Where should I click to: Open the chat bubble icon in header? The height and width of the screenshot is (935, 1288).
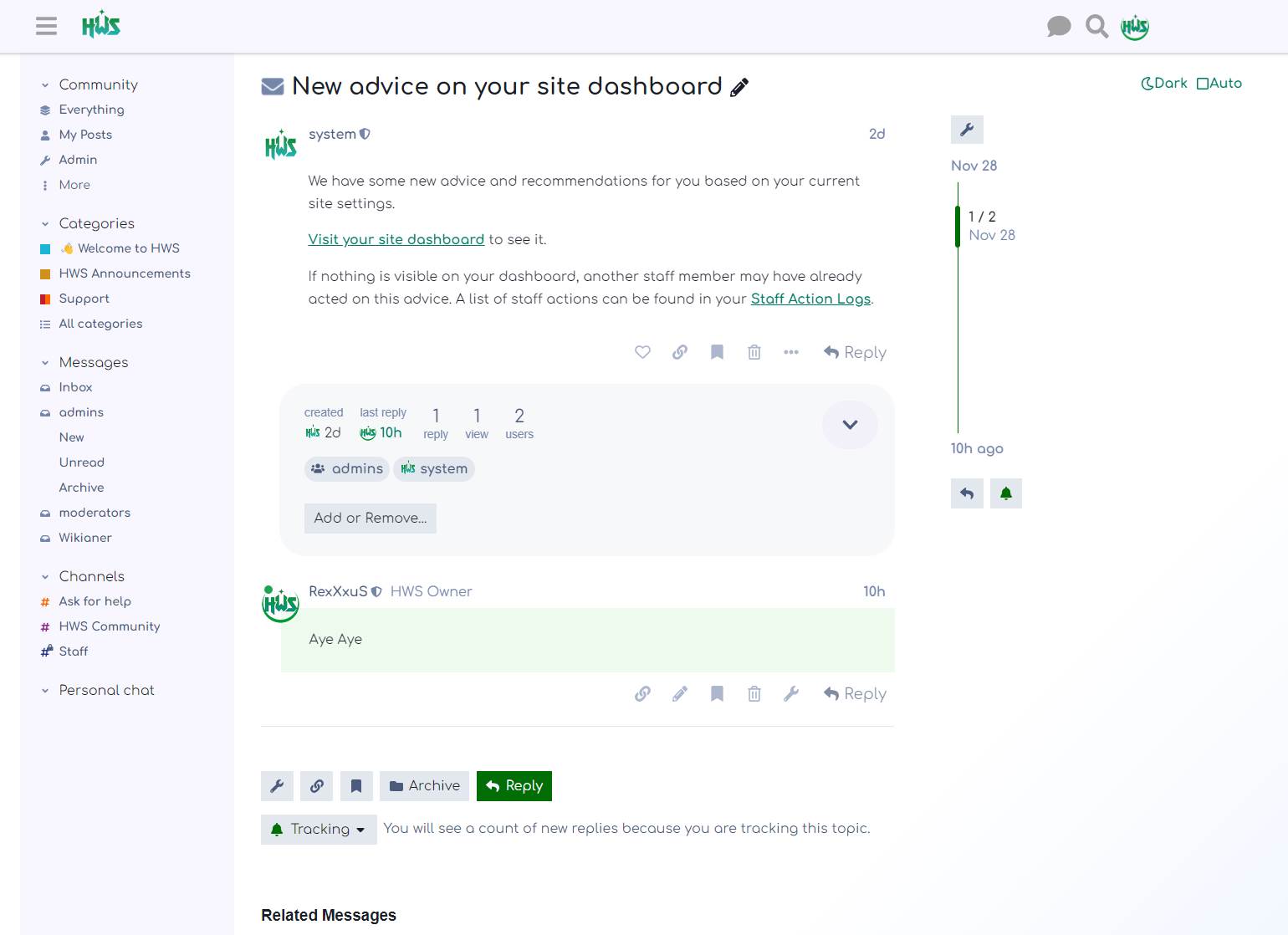tap(1059, 27)
